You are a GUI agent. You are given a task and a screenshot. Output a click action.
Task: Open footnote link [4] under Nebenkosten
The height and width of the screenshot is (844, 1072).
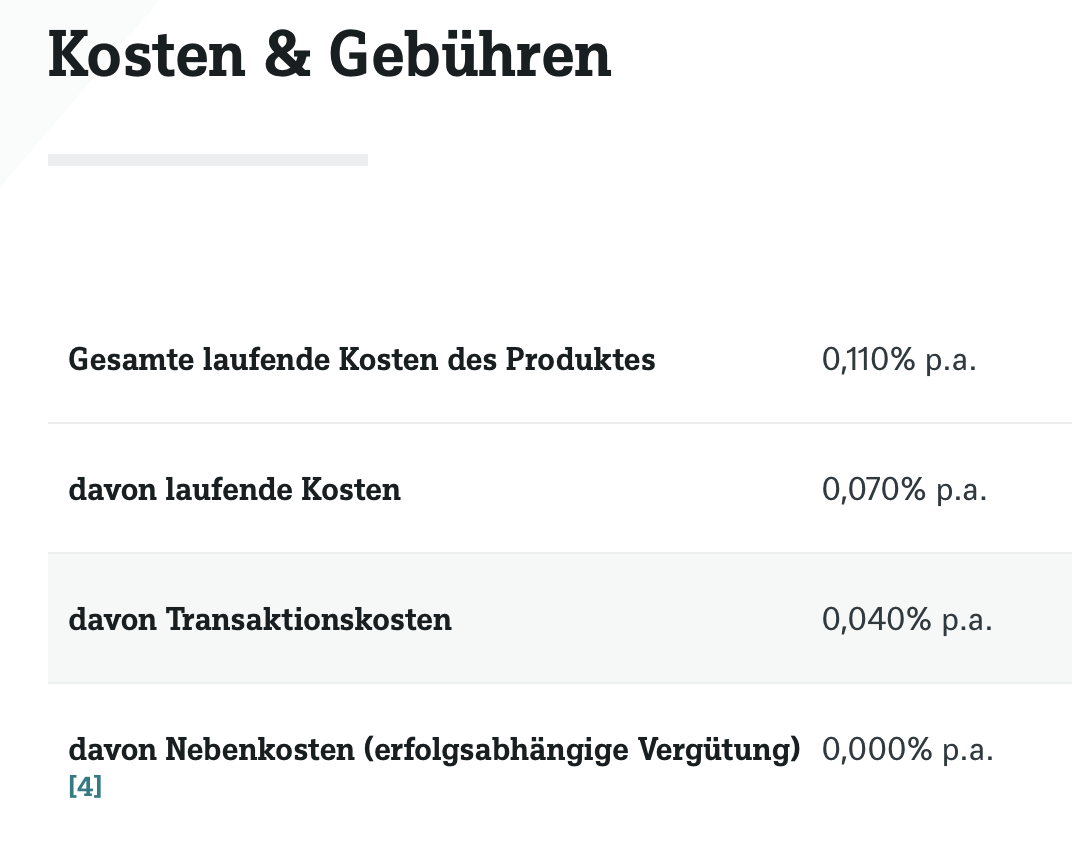(x=85, y=787)
